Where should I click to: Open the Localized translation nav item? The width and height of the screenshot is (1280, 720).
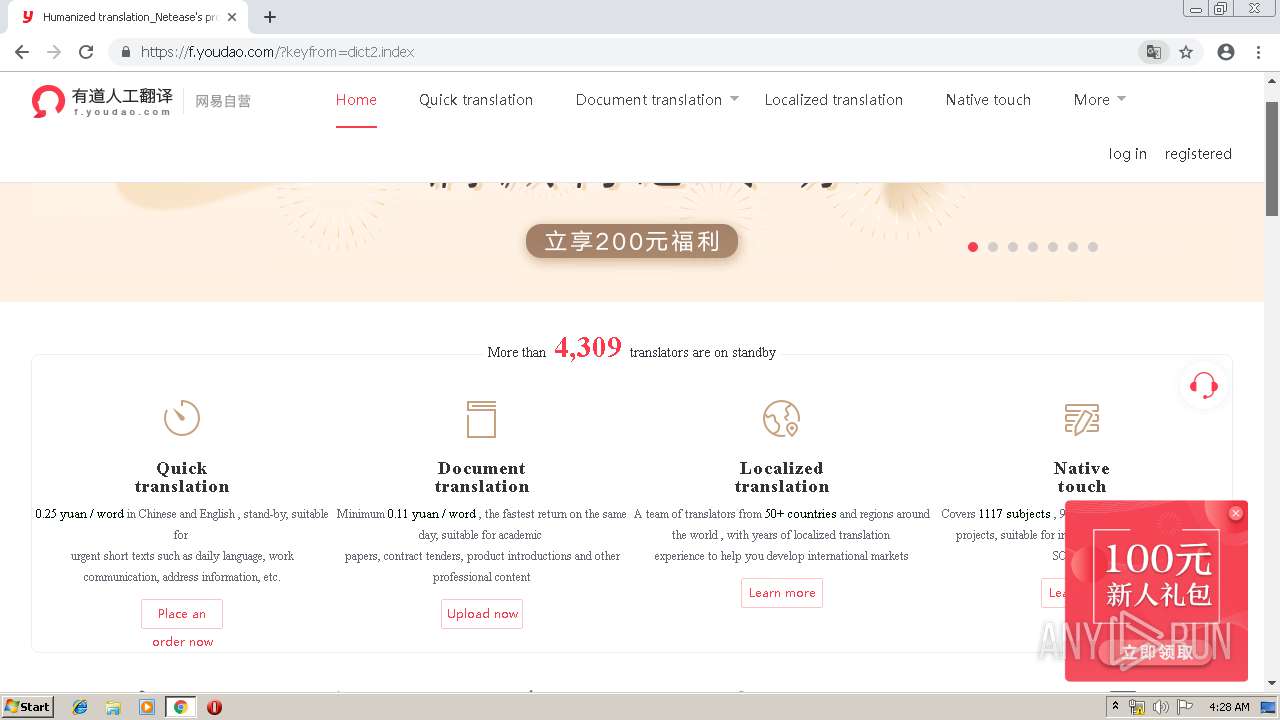834,100
